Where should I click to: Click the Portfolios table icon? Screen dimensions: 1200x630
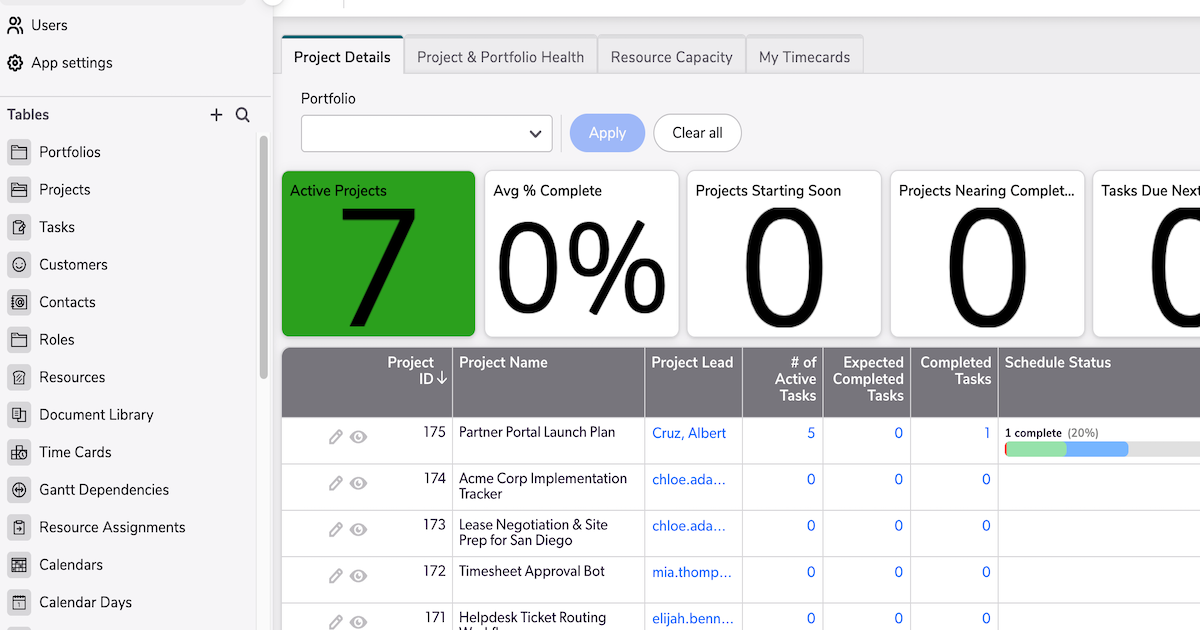[19, 152]
